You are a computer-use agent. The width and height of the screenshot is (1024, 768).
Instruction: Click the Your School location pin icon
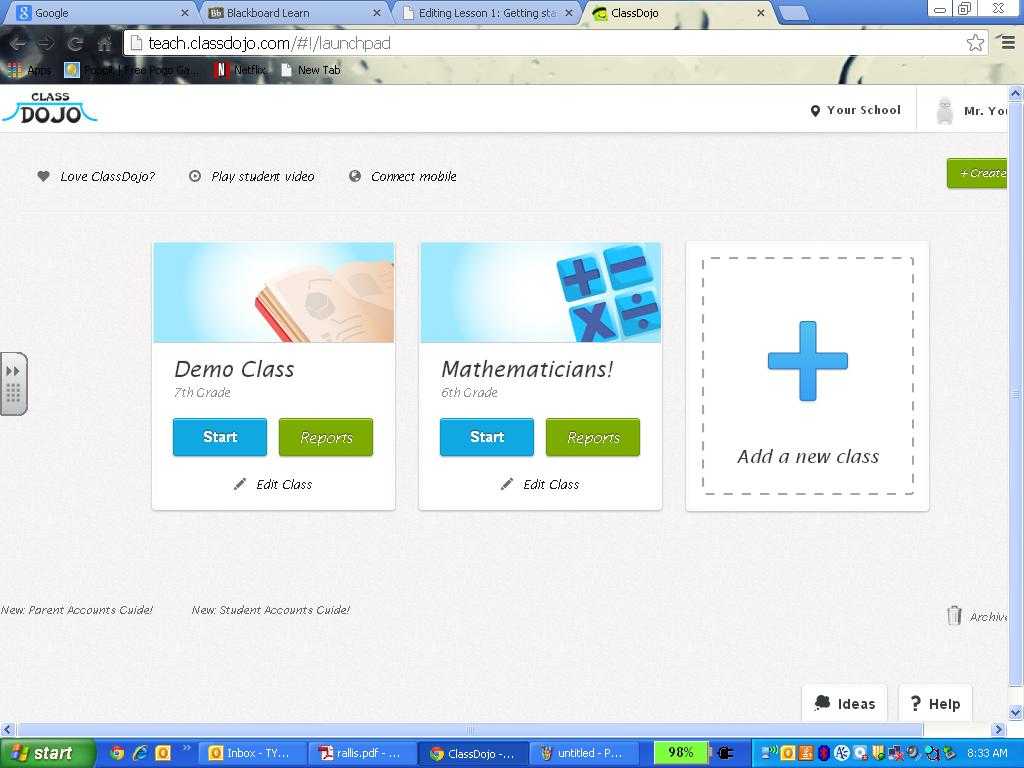click(x=815, y=111)
